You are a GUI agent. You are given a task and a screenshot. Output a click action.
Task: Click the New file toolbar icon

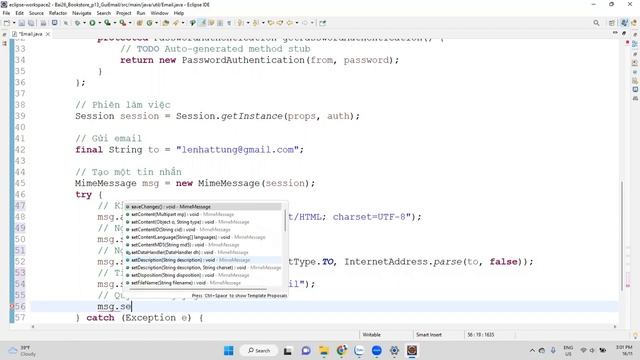(x=7, y=23)
